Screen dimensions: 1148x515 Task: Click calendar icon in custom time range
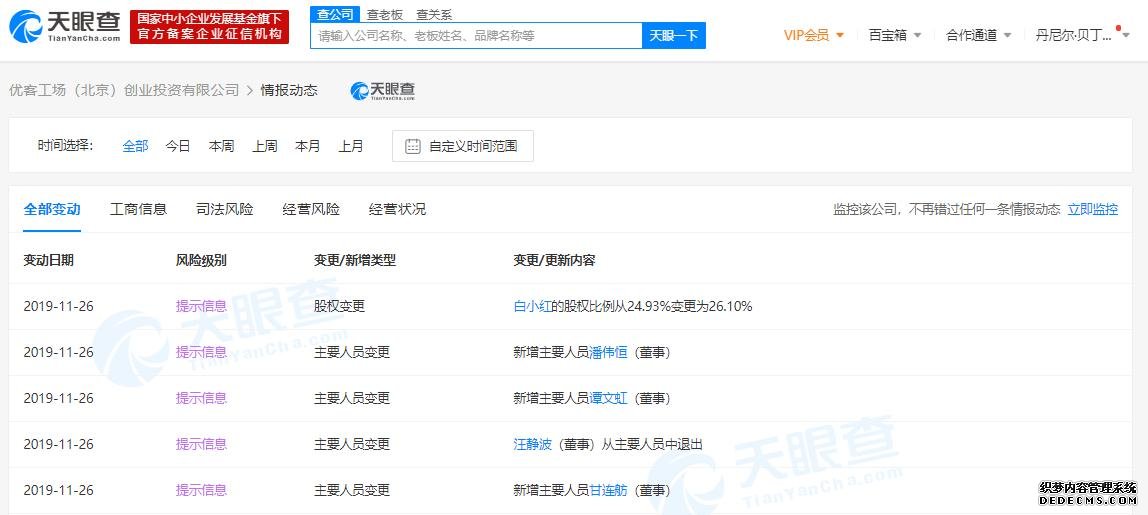click(413, 146)
